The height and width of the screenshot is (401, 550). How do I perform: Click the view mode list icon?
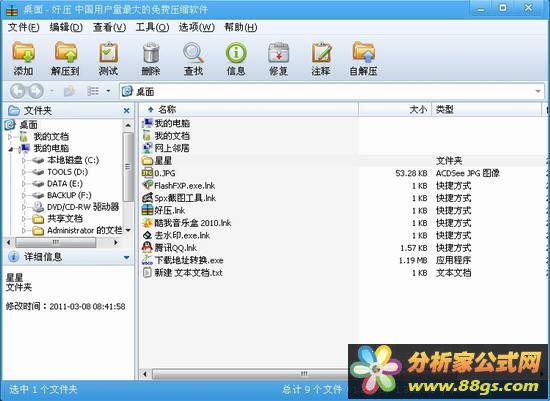point(93,92)
